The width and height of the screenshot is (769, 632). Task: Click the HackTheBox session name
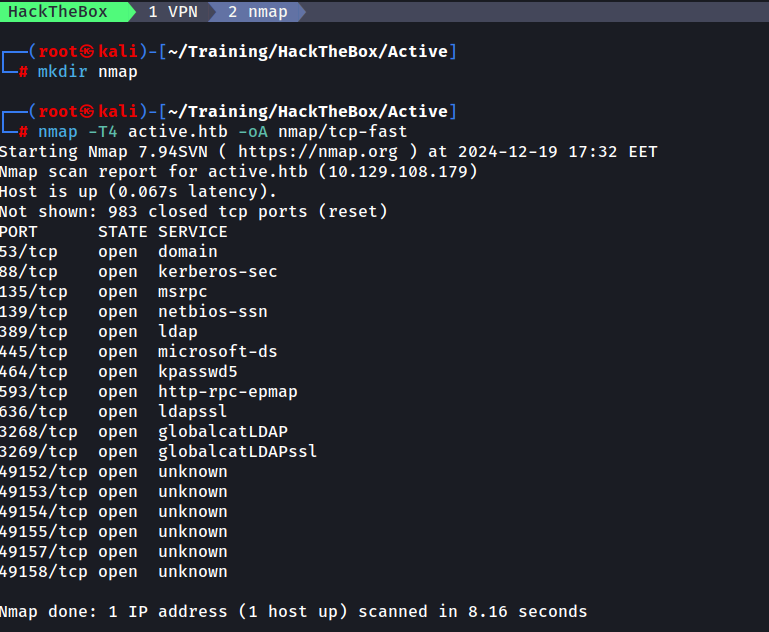58,12
